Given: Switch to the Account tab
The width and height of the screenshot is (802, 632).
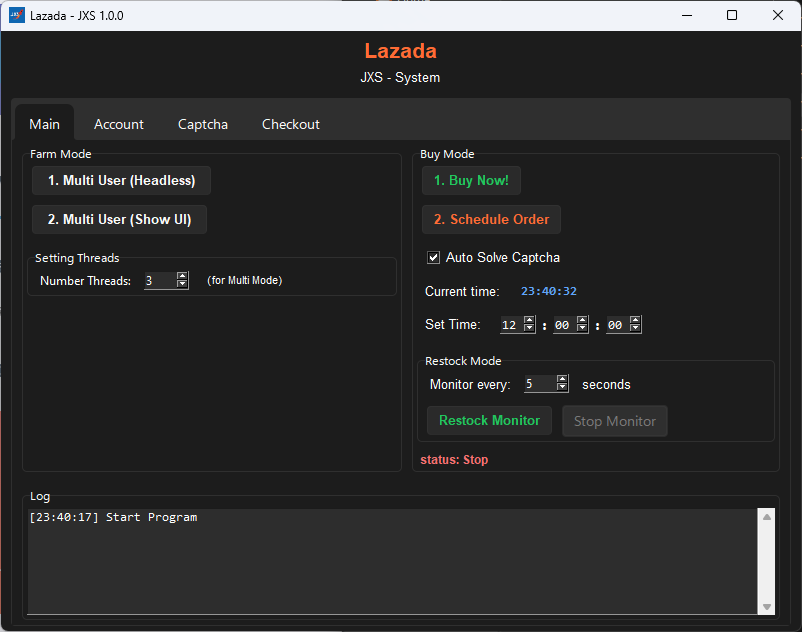Looking at the screenshot, I should click(119, 124).
